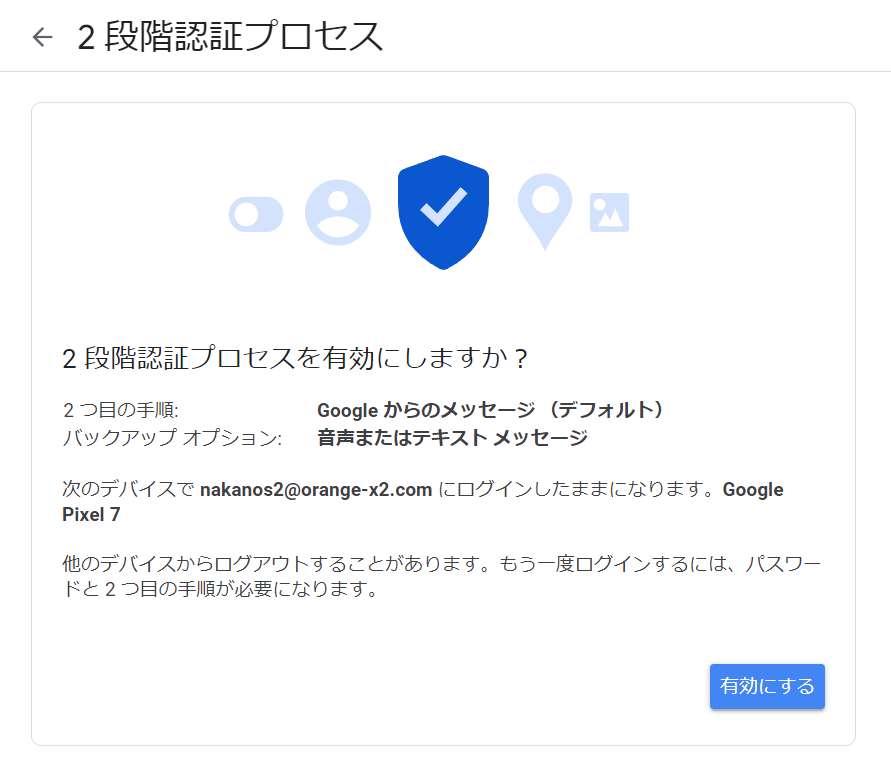
Task: Click the heading 2 段階認証プロセスを有効にしますか？
Action: pos(295,358)
